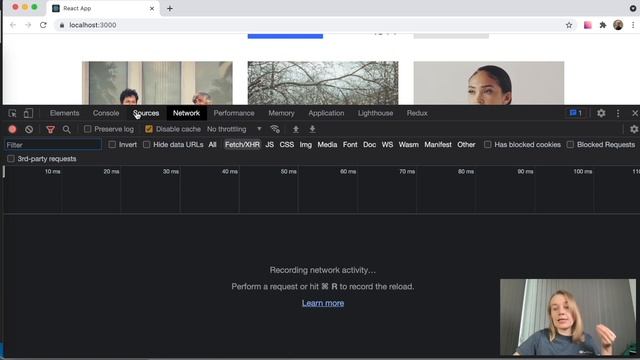Toggle the device toolbar icon

[x=28, y=113]
